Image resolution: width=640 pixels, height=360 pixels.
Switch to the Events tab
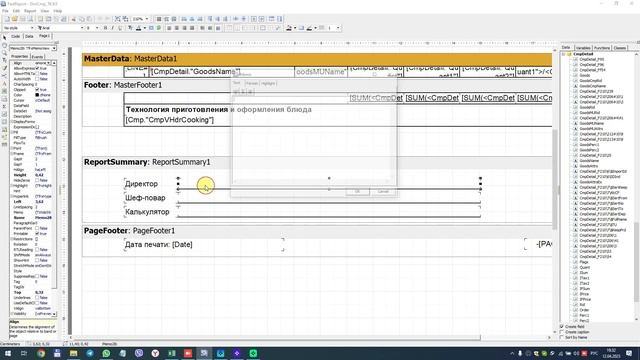[x=38, y=57]
